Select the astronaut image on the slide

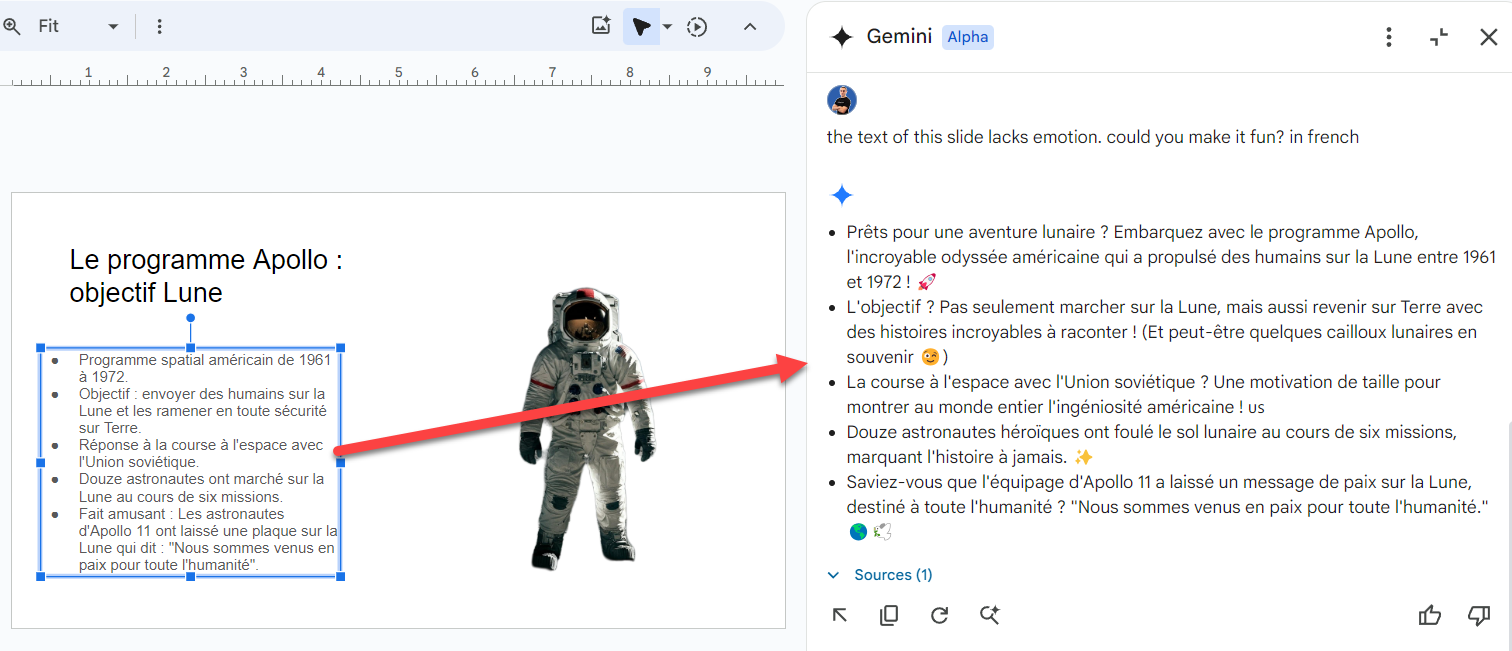[588, 428]
